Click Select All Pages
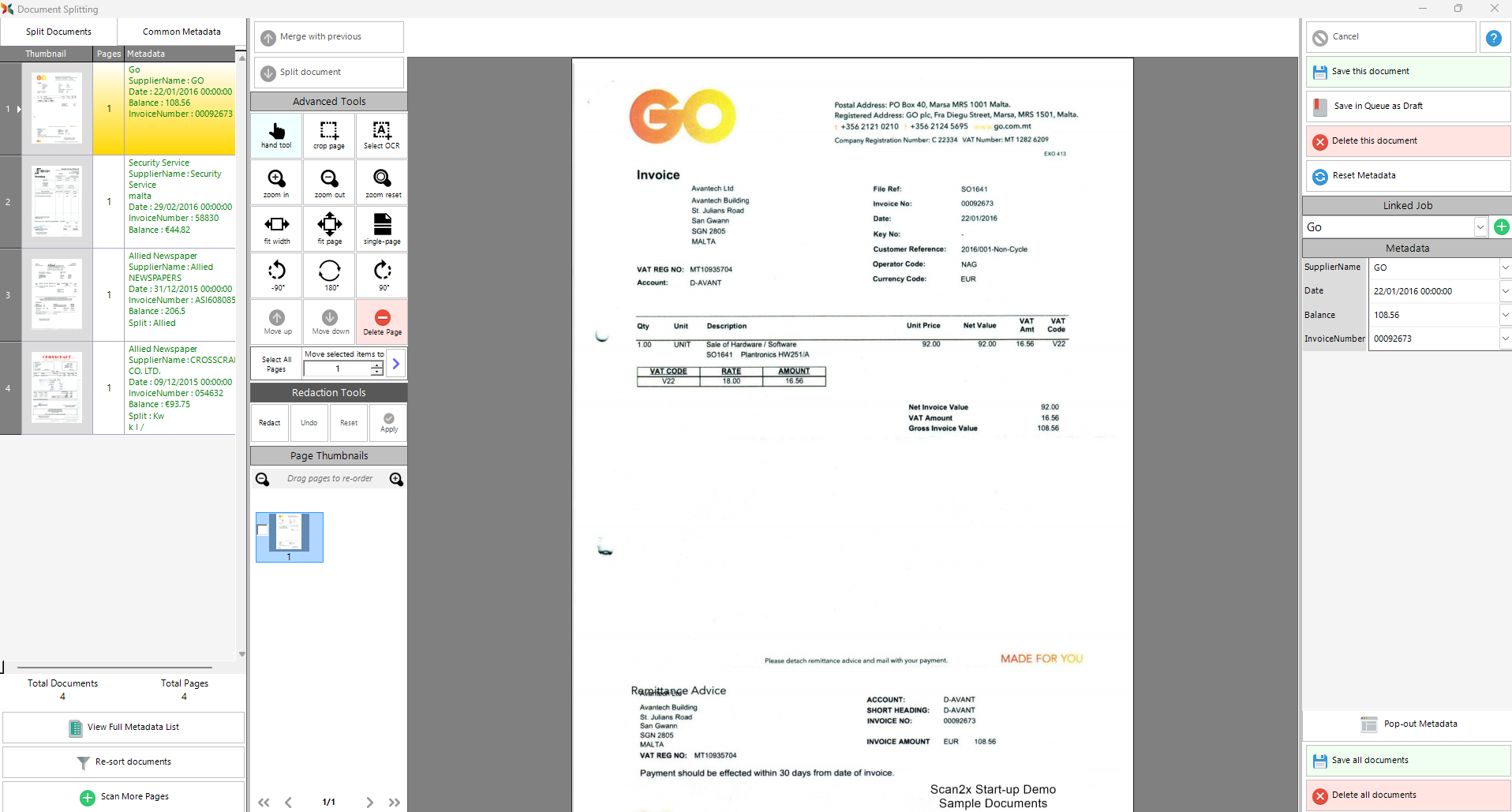This screenshot has width=1512, height=812. click(x=276, y=364)
